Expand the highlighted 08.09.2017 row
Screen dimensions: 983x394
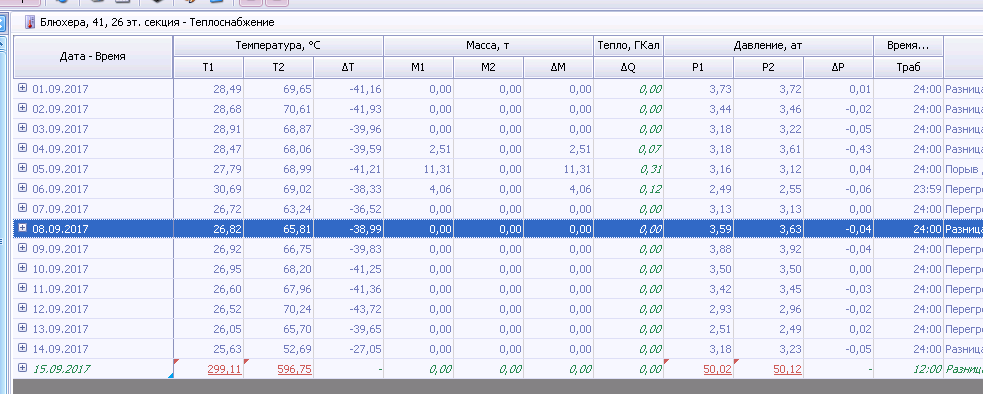point(23,228)
